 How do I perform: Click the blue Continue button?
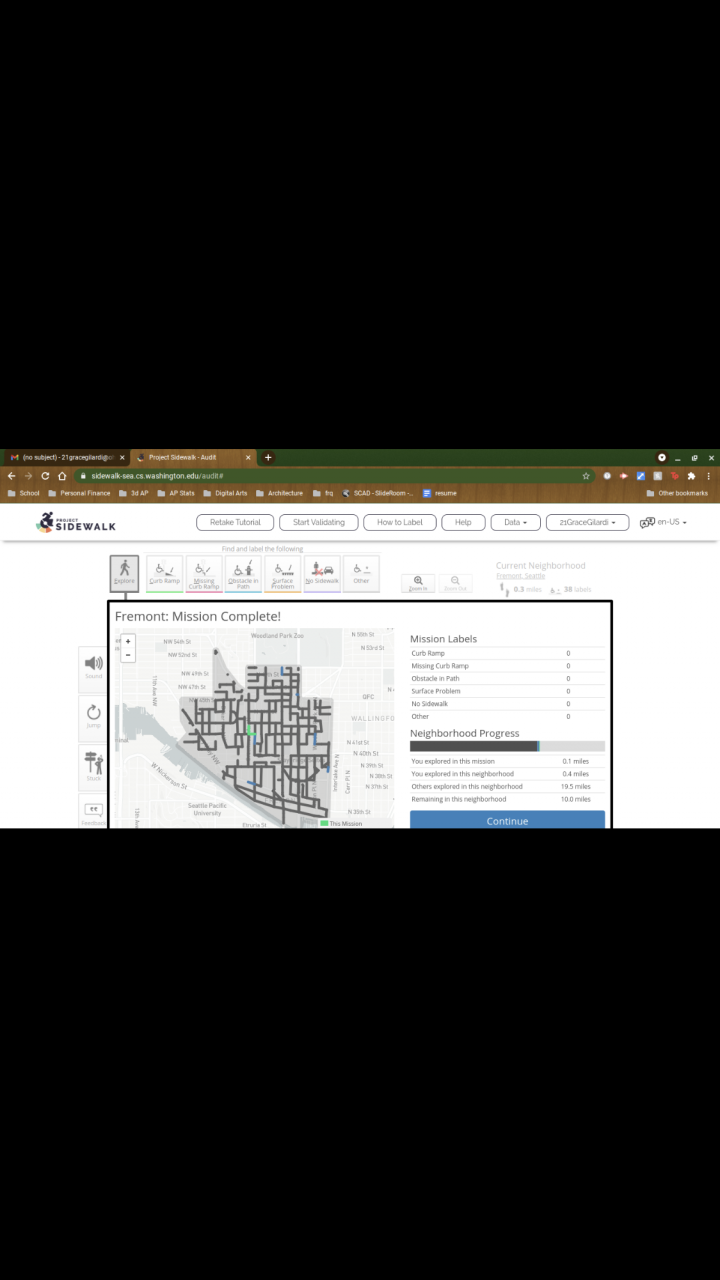coord(507,820)
